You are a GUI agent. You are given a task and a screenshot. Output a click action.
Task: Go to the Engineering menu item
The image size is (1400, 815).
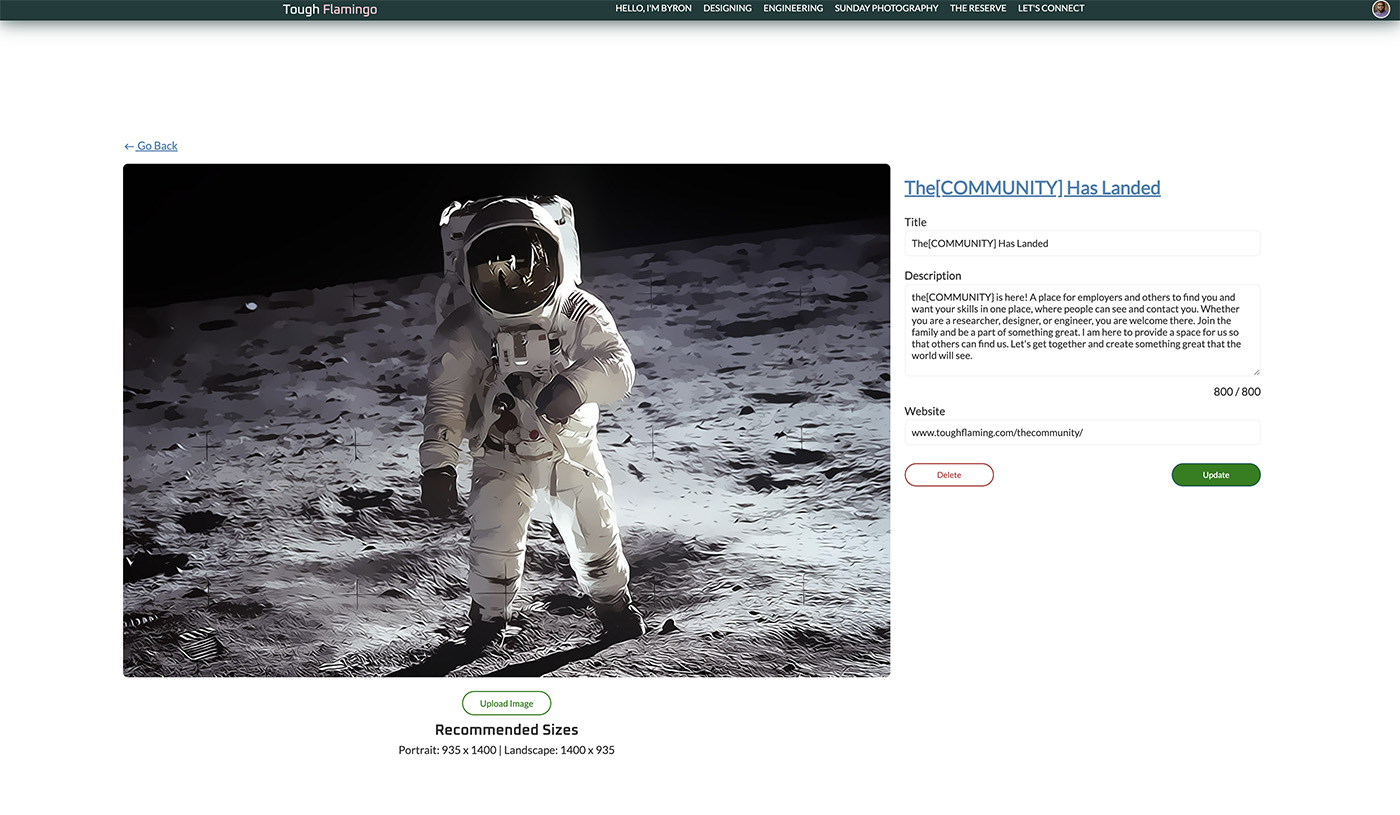coord(793,8)
